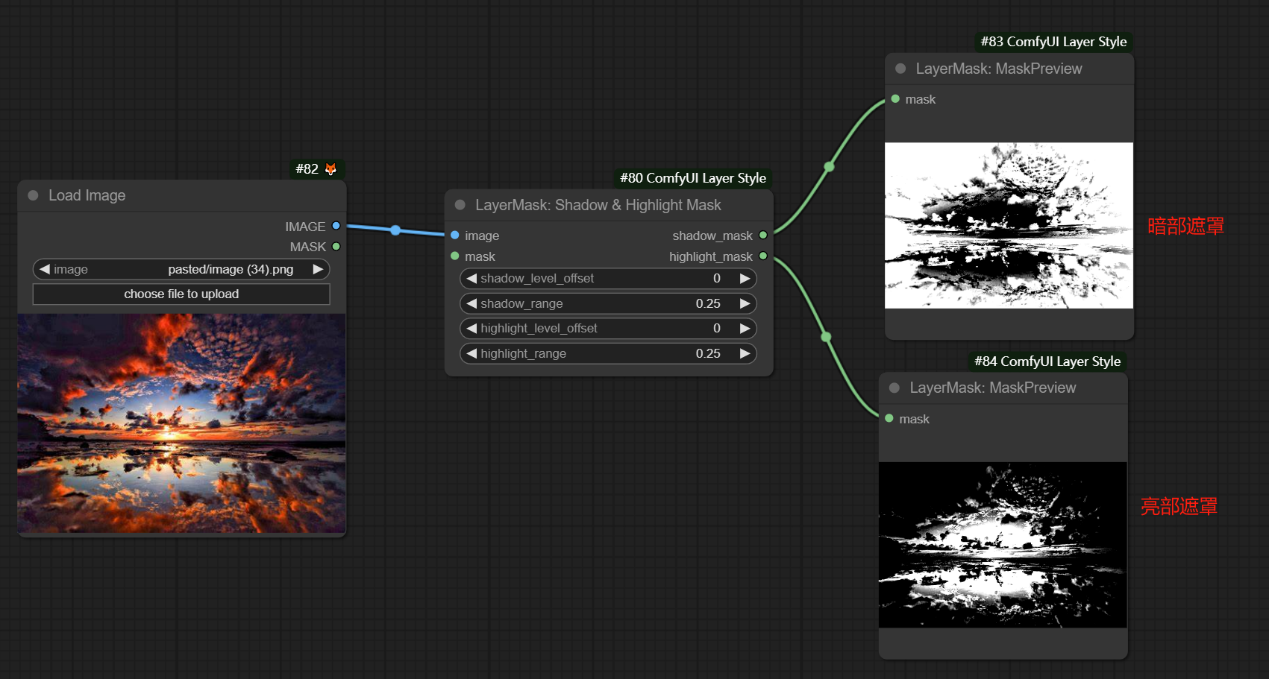This screenshot has height=679, width=1269.
Task: Click the Load Image MASK output port
Action: coord(336,246)
